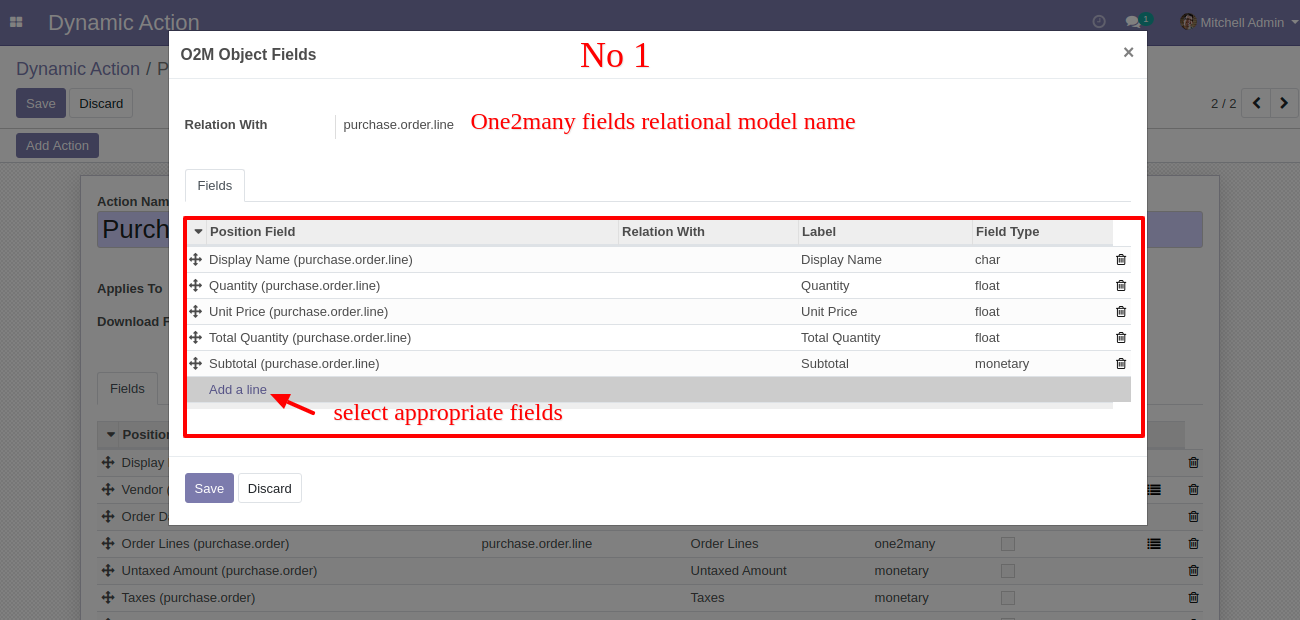Viewport: 1300px width, 620px height.
Task: Open O2M list icon for Vendor row
Action: [1154, 490]
